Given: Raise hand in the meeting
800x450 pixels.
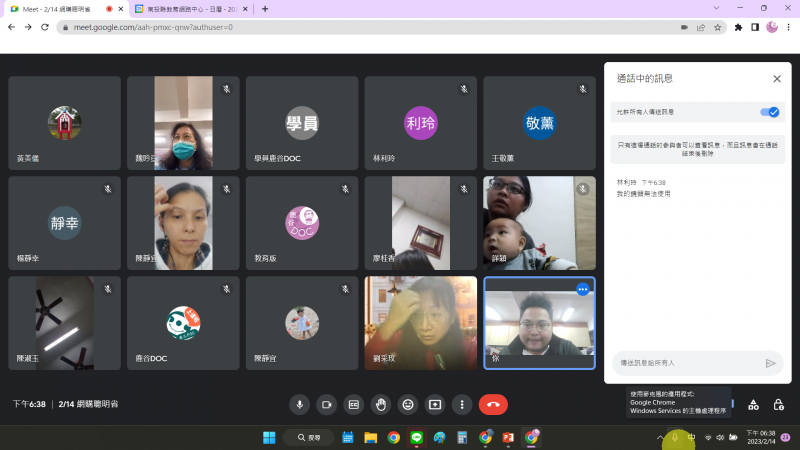Looking at the screenshot, I should click(x=381, y=405).
